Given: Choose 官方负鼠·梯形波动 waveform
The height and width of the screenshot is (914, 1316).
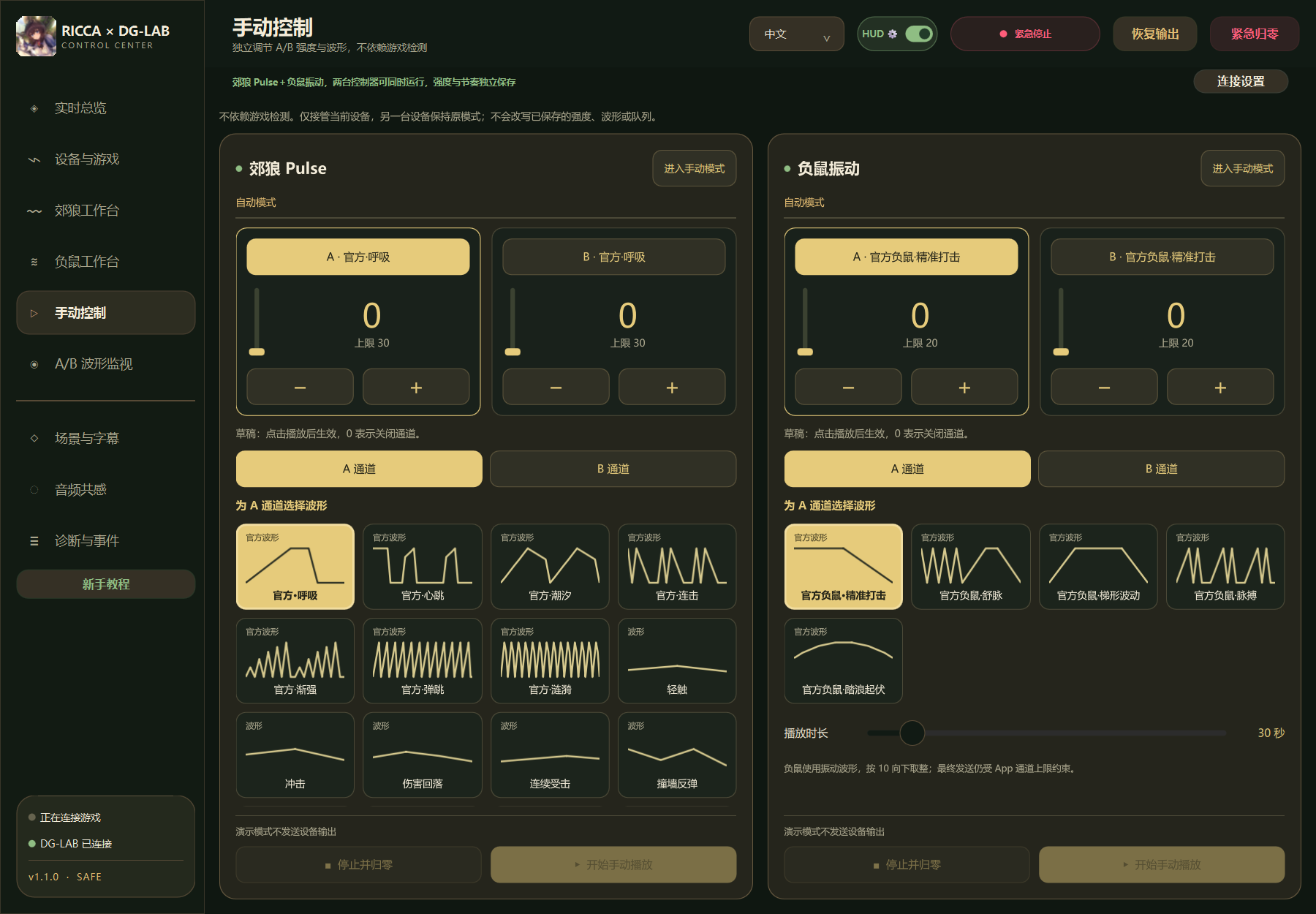Looking at the screenshot, I should pos(1098,567).
